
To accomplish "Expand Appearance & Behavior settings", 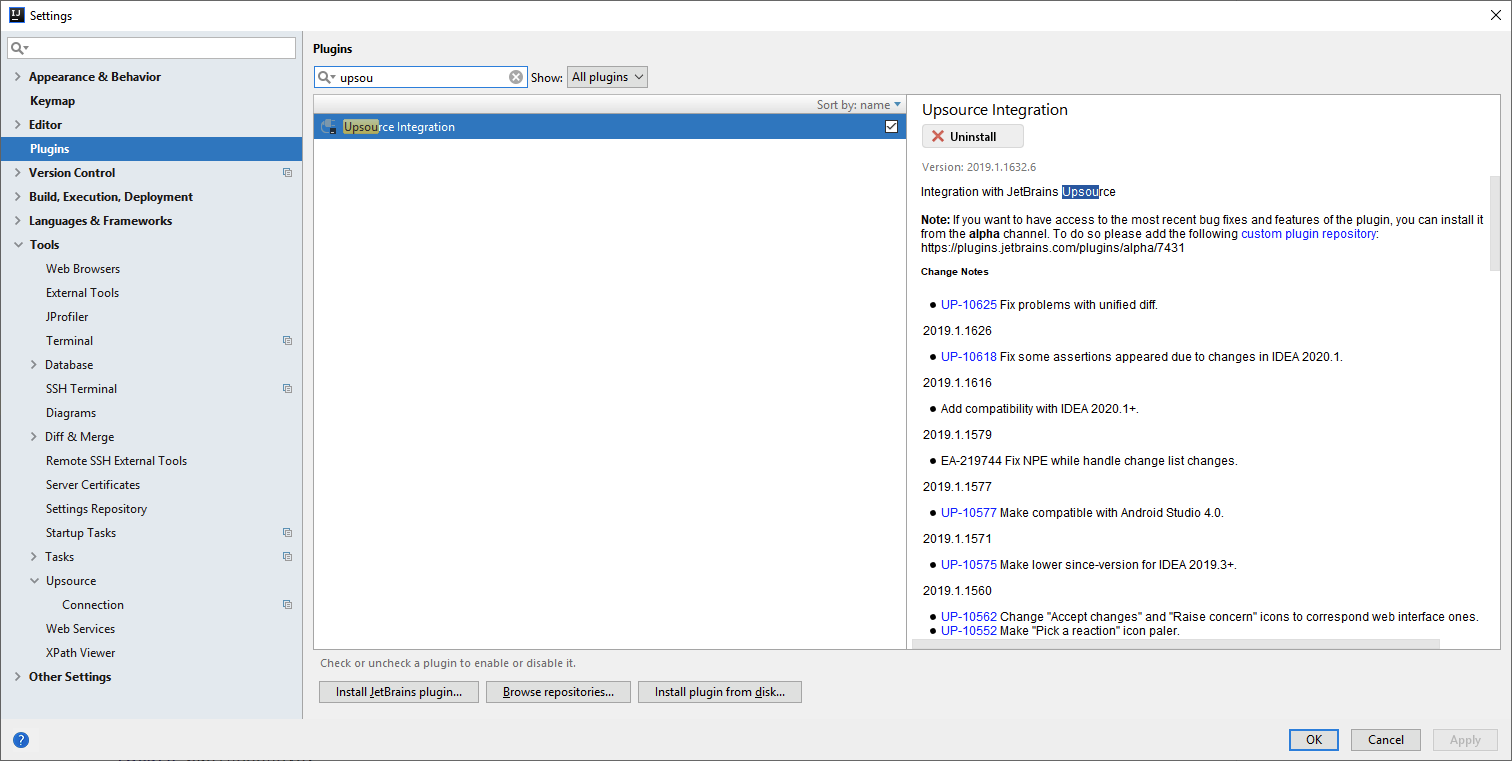I will [x=17, y=77].
